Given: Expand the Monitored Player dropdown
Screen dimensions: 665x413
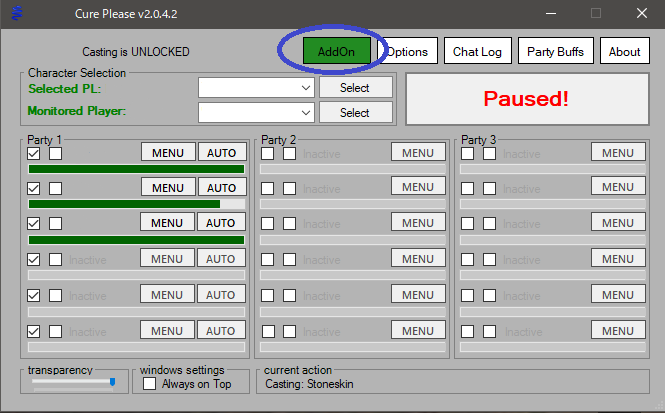Looking at the screenshot, I should [x=256, y=112].
